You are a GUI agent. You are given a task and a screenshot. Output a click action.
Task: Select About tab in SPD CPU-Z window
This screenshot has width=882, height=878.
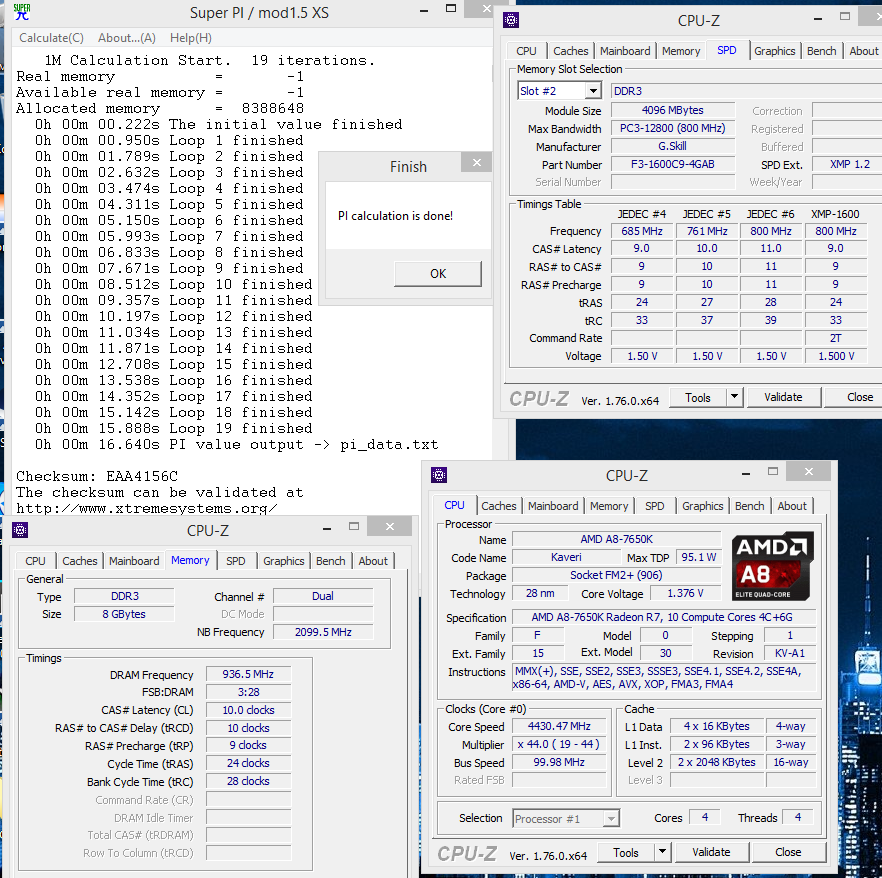pyautogui.click(x=863, y=51)
